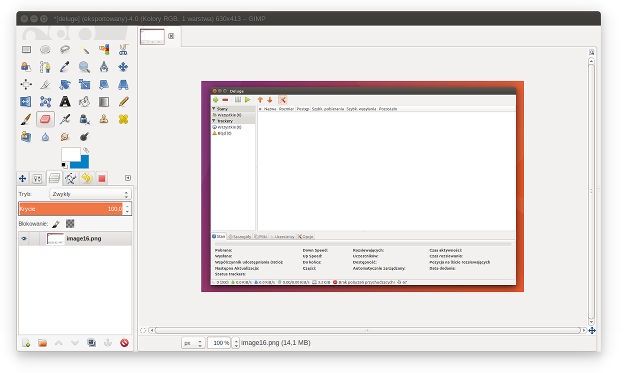This screenshot has height=373, width=630.
Task: Select the Free Select lasso tool
Action: pos(65,49)
